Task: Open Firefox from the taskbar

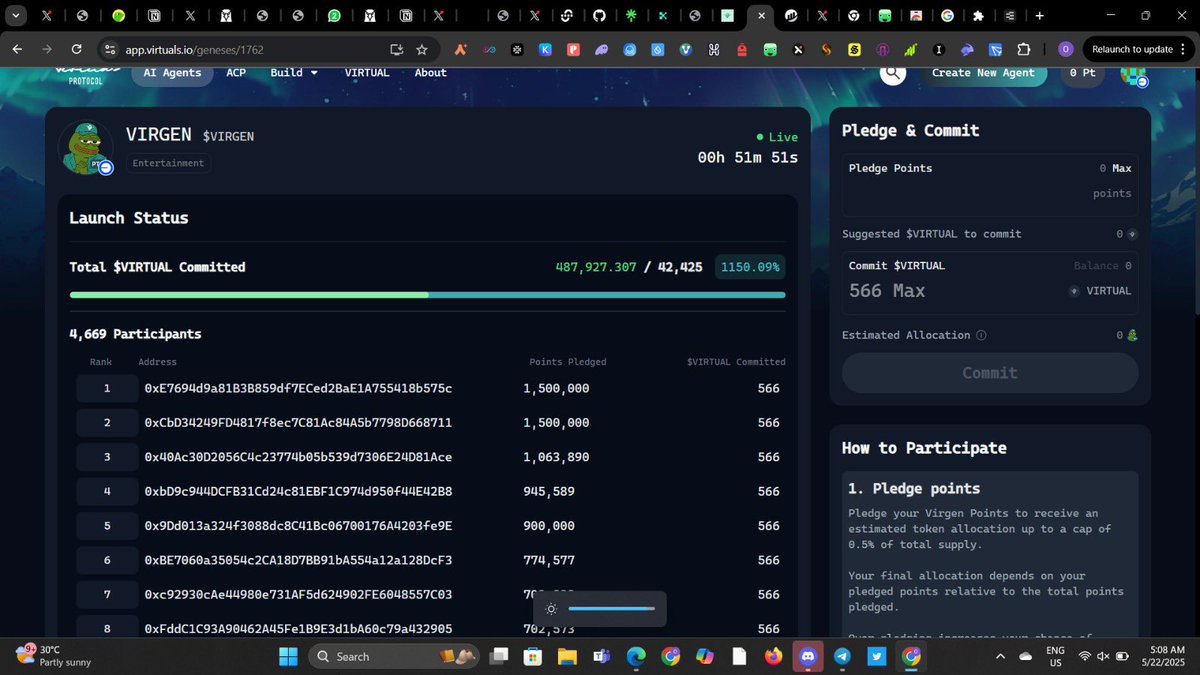Action: tap(773, 656)
